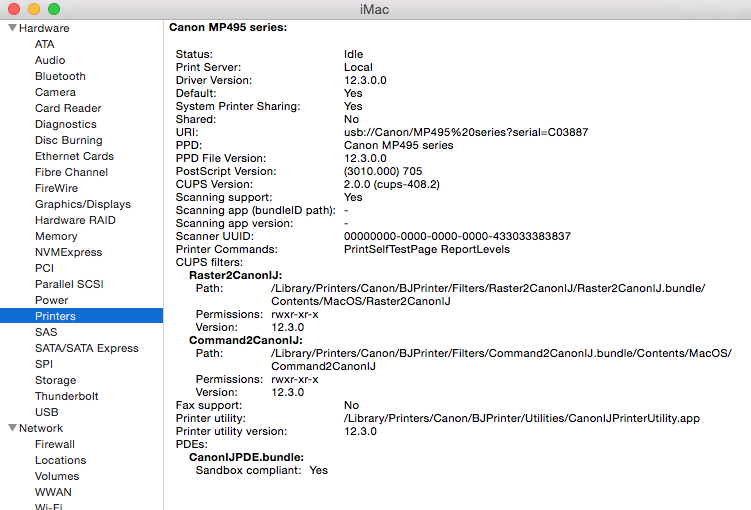Open FireWire in the sidebar
751x510 pixels.
[56, 188]
